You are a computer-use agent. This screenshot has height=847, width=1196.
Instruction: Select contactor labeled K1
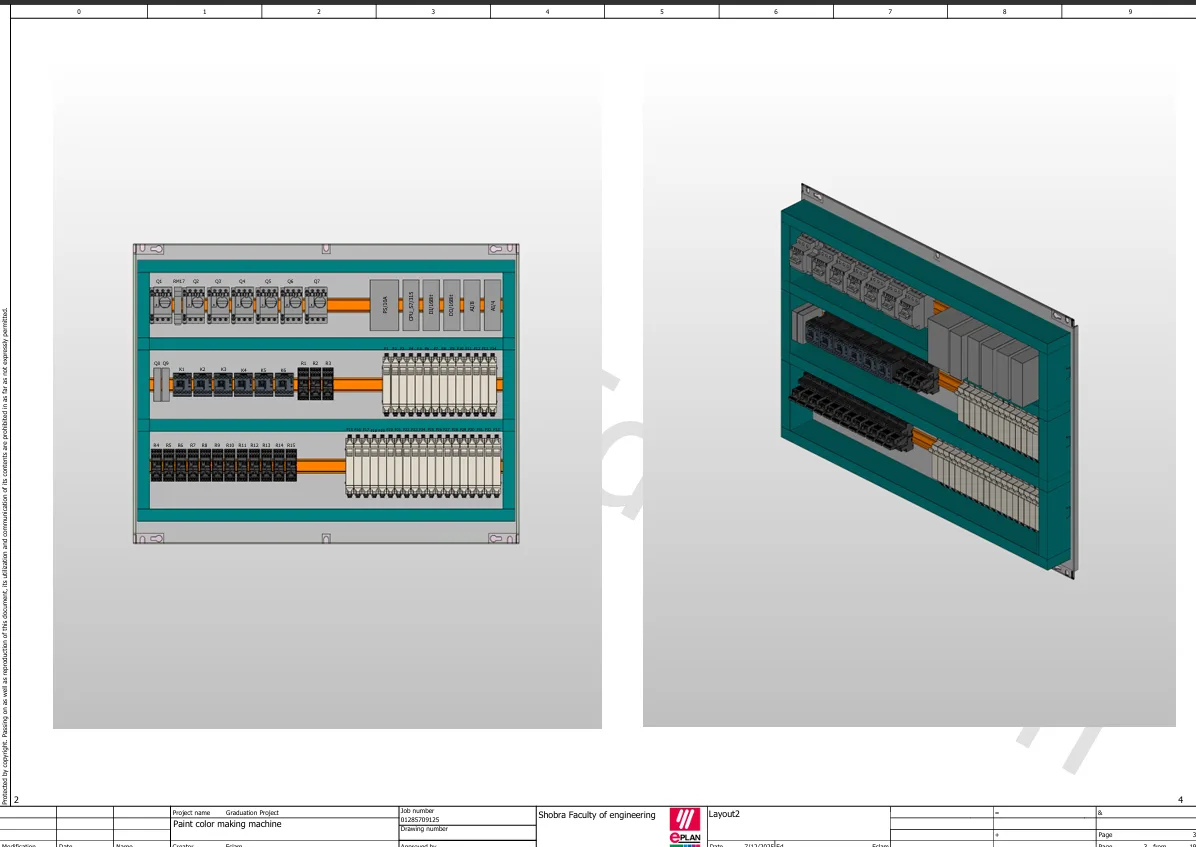click(x=182, y=385)
